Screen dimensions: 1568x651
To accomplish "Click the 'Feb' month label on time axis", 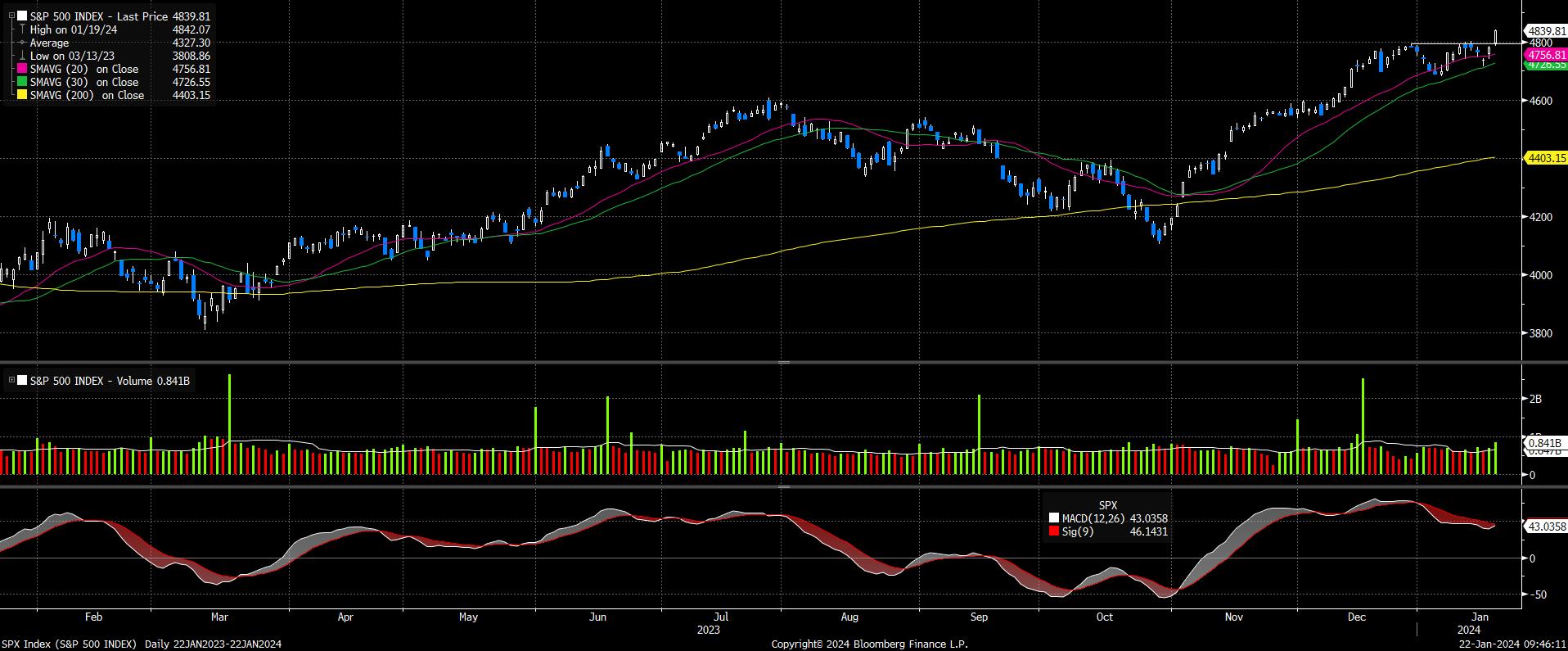I will (x=93, y=617).
